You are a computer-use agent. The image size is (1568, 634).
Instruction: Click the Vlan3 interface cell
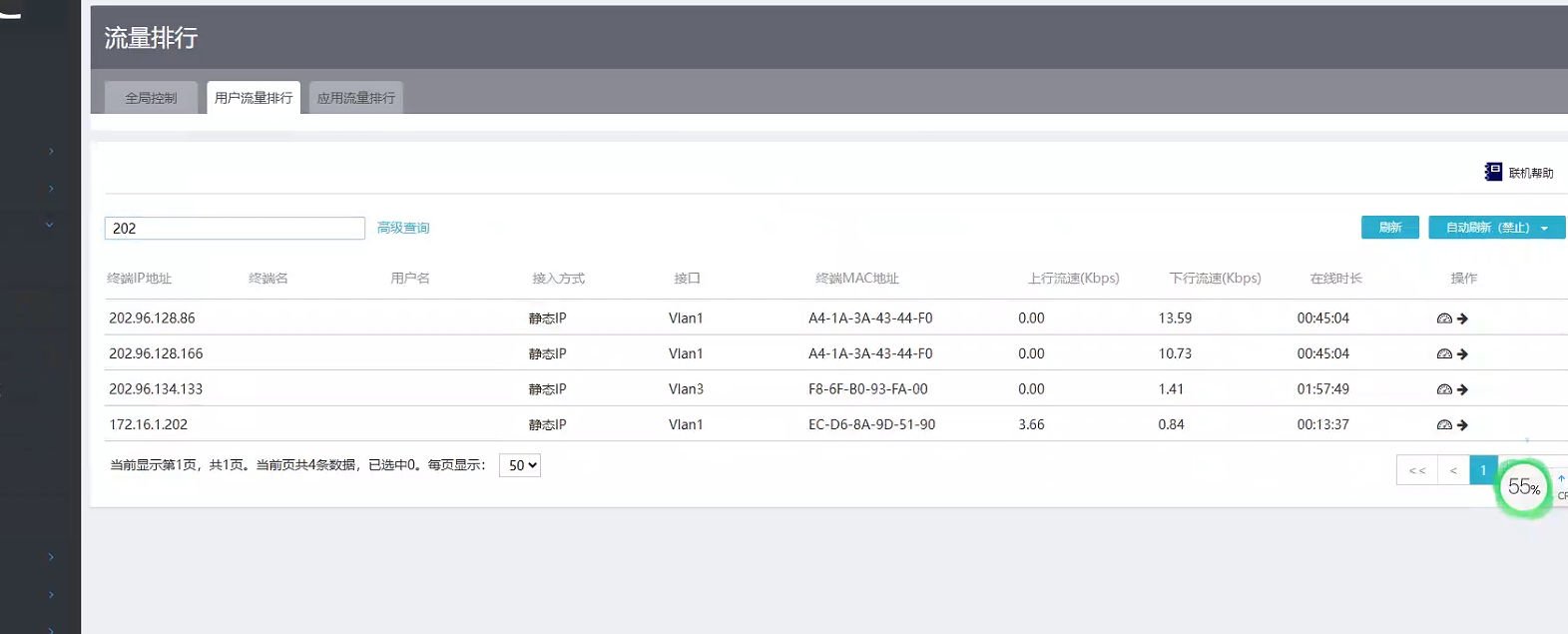(686, 389)
